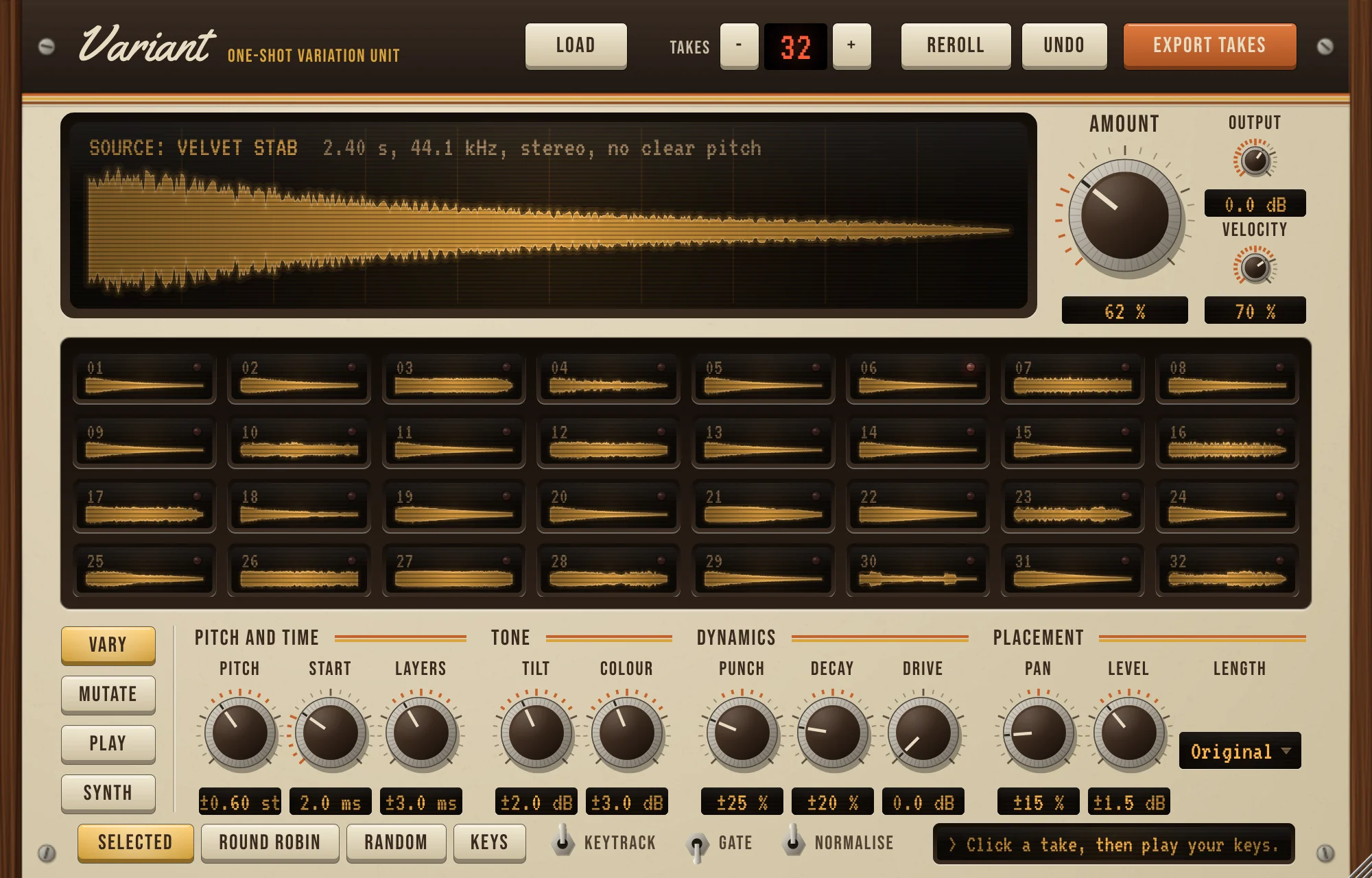Click the Output level knob
This screenshot has height=878, width=1372.
(x=1255, y=161)
